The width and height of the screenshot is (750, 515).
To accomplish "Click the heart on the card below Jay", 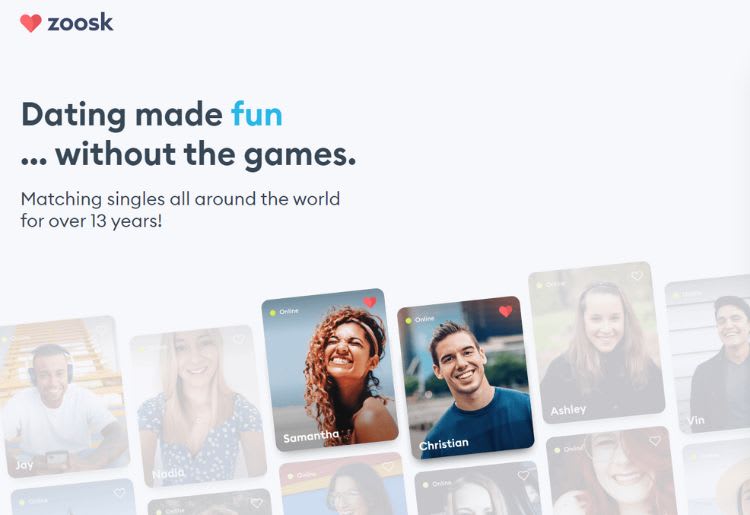I will pos(119,493).
